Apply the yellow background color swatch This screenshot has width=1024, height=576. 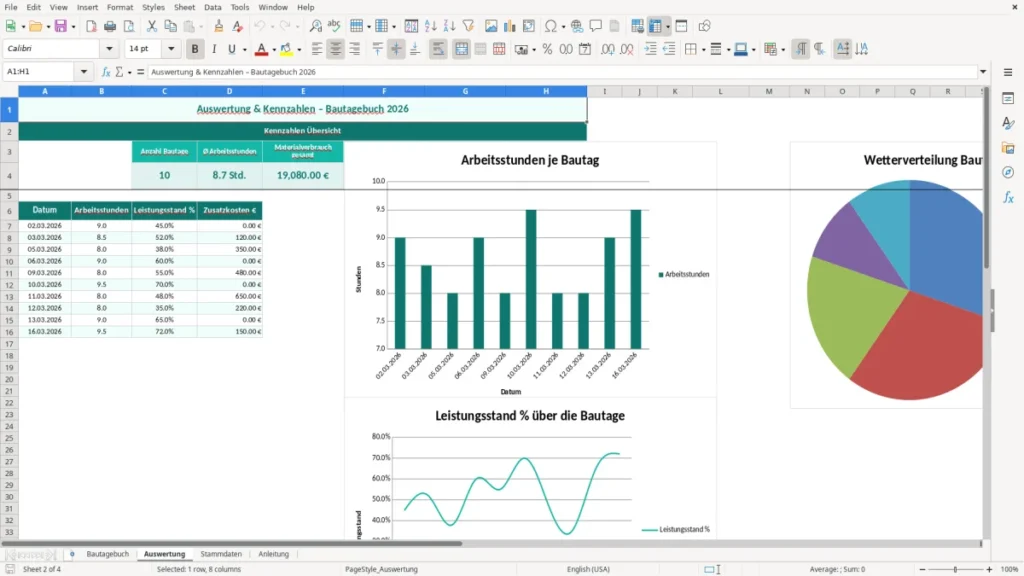pos(287,49)
